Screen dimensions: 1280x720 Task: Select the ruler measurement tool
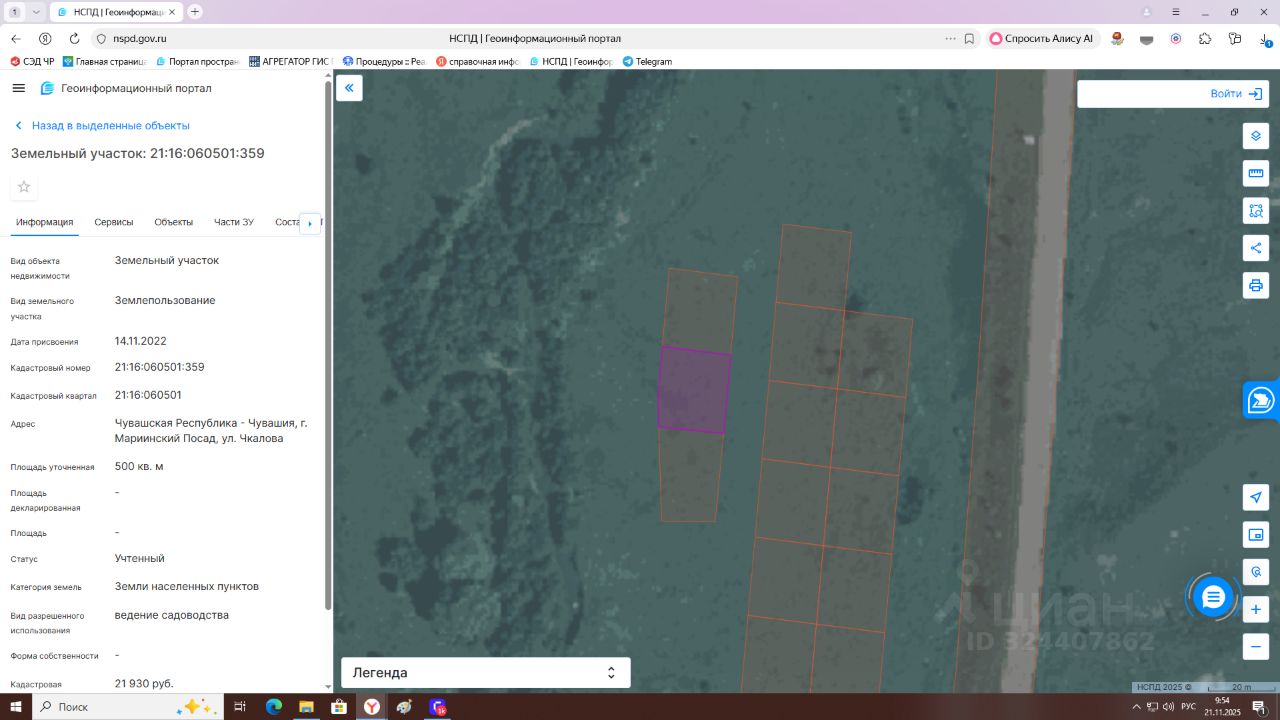1256,173
